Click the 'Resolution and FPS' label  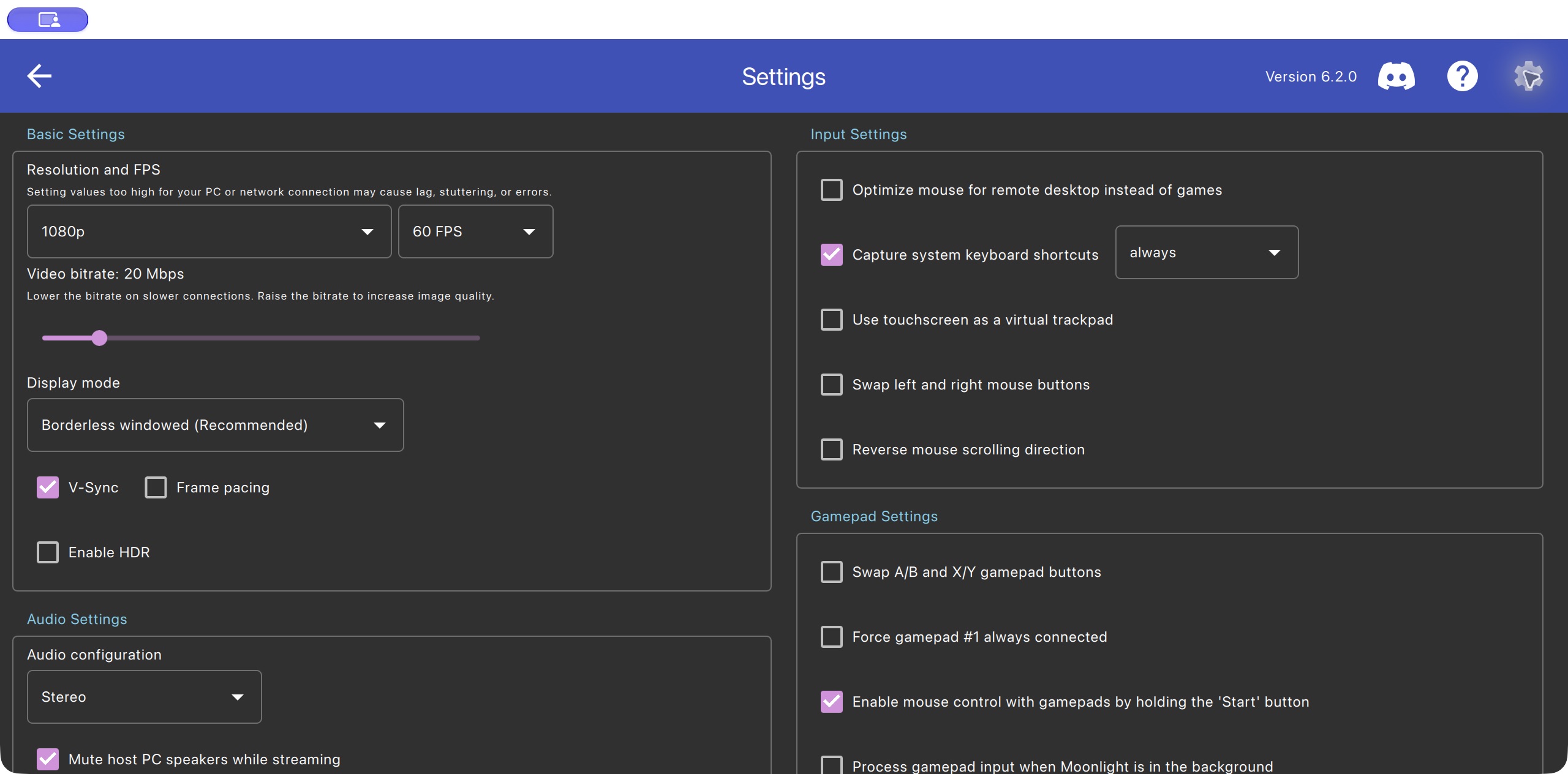coord(94,170)
